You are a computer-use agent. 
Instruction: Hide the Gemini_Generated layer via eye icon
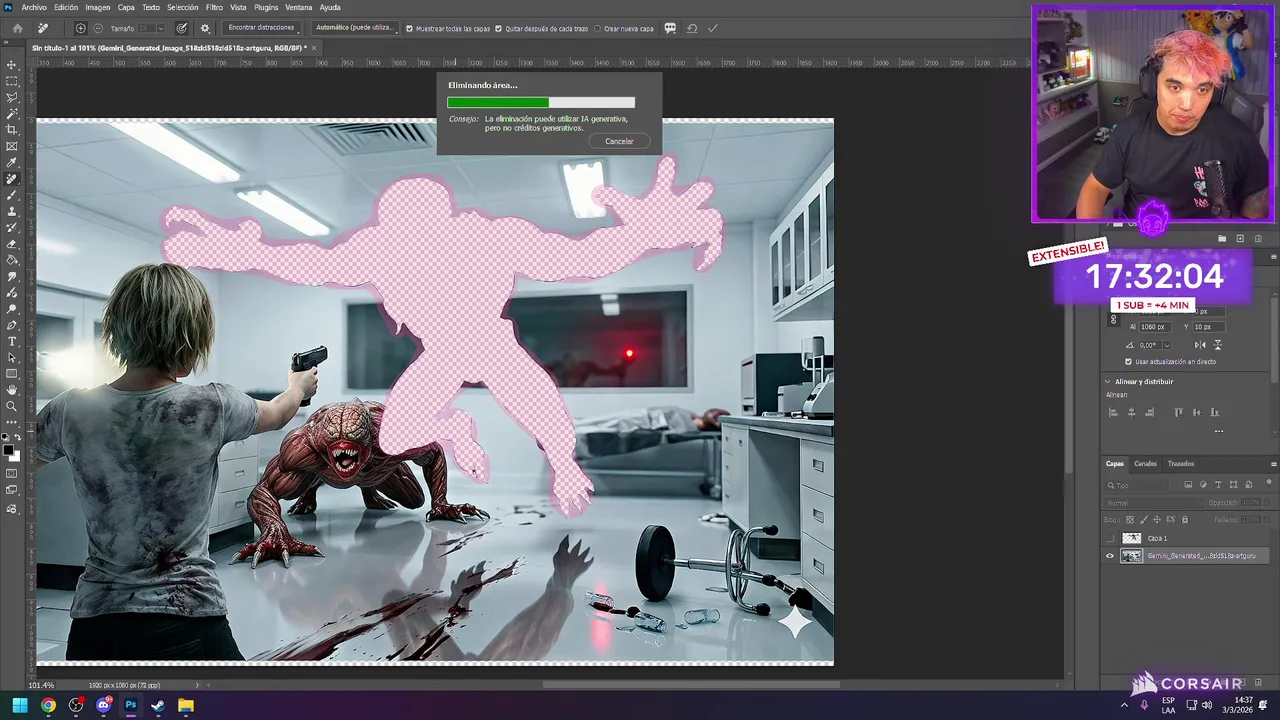click(1109, 556)
